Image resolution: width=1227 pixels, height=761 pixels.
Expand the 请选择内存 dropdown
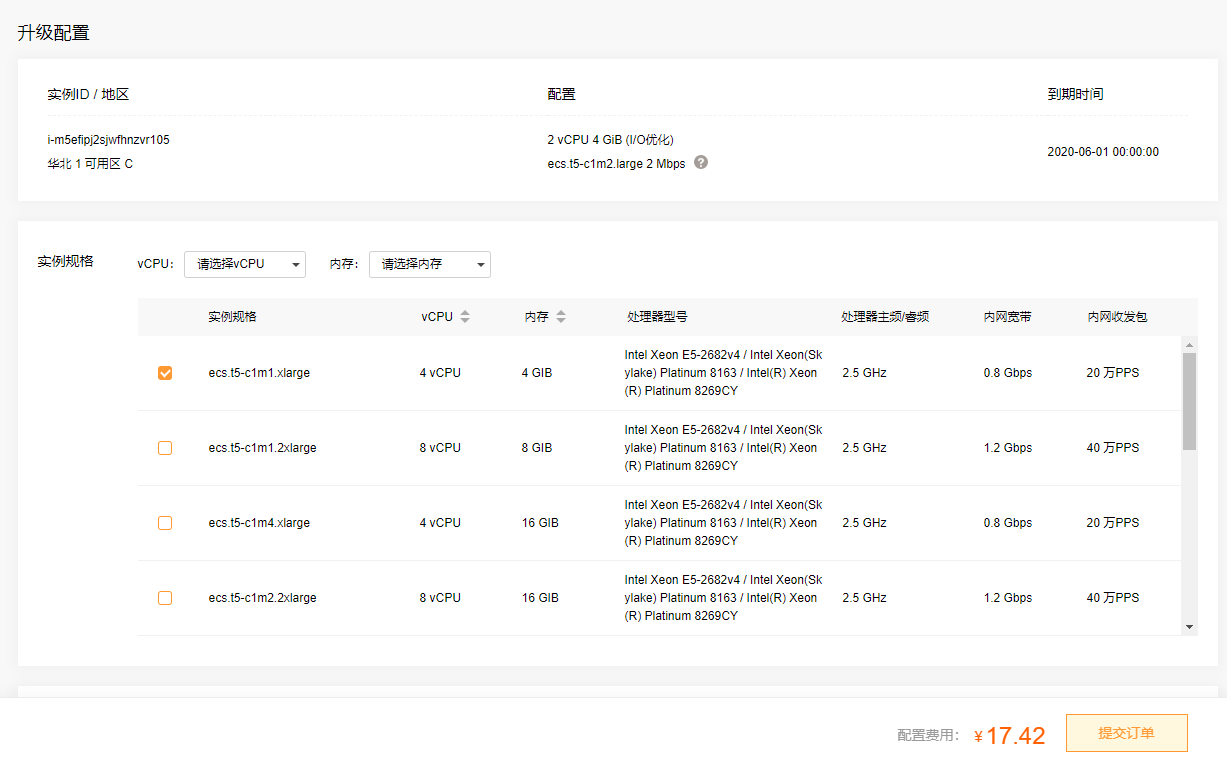430,264
